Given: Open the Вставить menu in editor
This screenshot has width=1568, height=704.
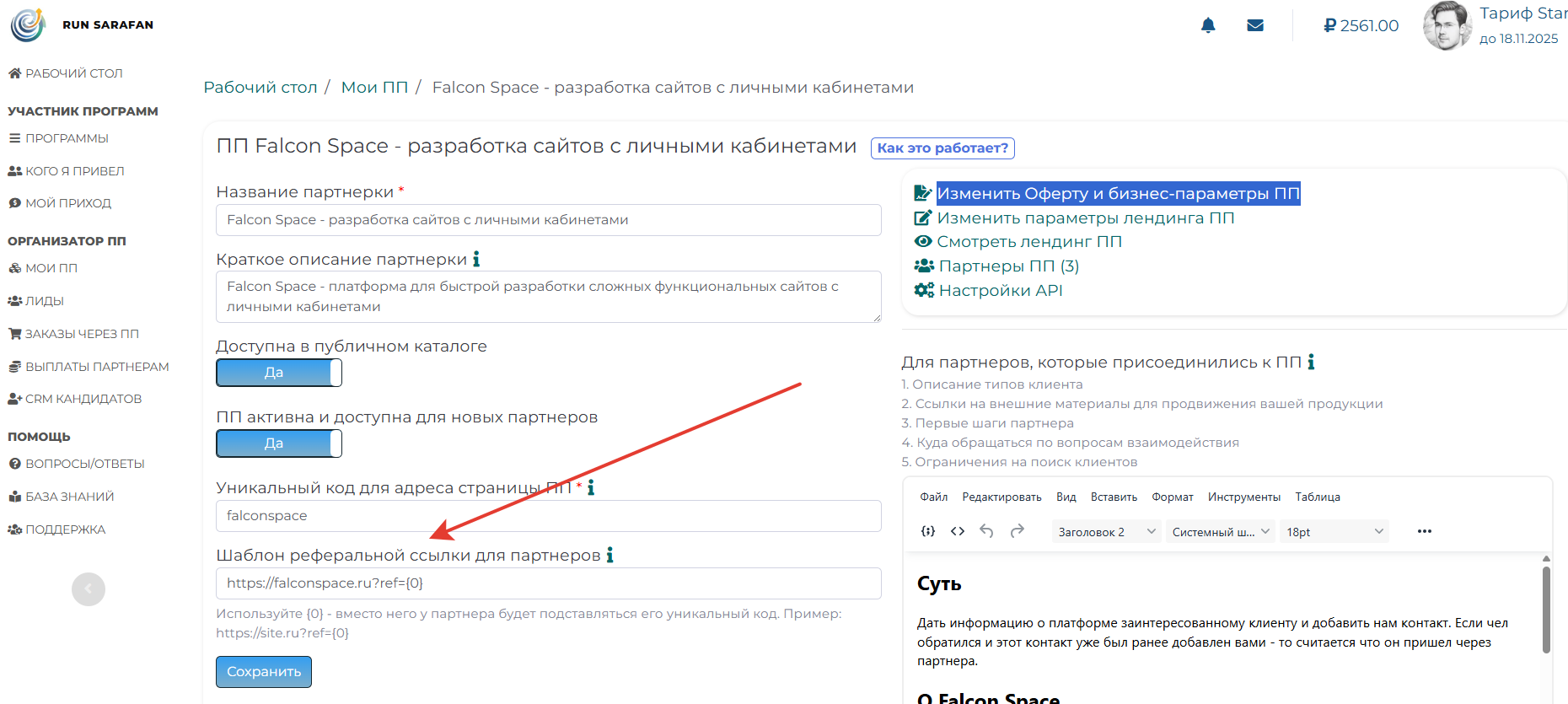Looking at the screenshot, I should coord(1114,497).
